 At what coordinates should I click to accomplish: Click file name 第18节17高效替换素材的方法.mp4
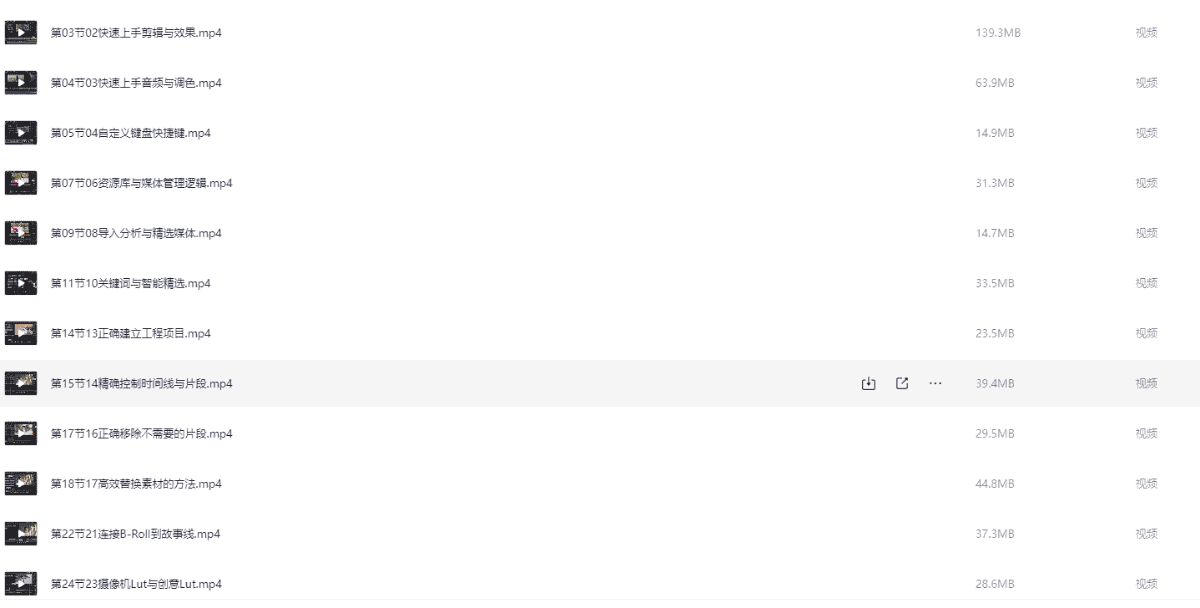coord(136,484)
